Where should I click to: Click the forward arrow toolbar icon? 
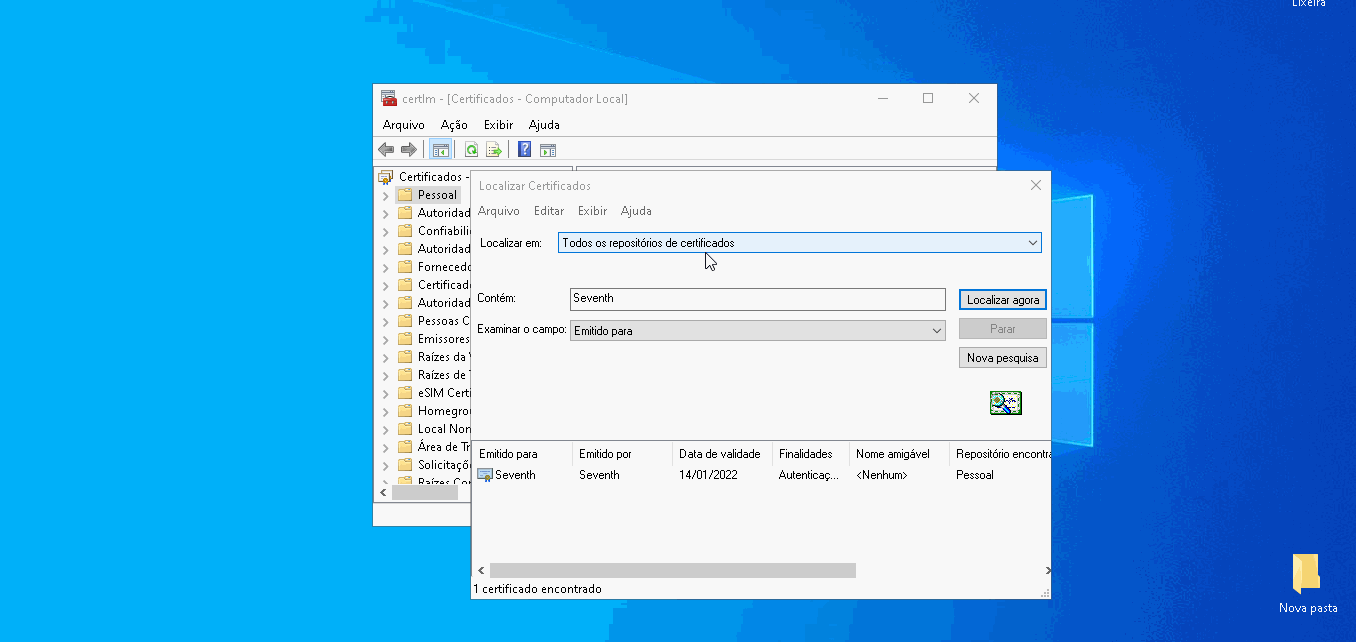click(408, 150)
